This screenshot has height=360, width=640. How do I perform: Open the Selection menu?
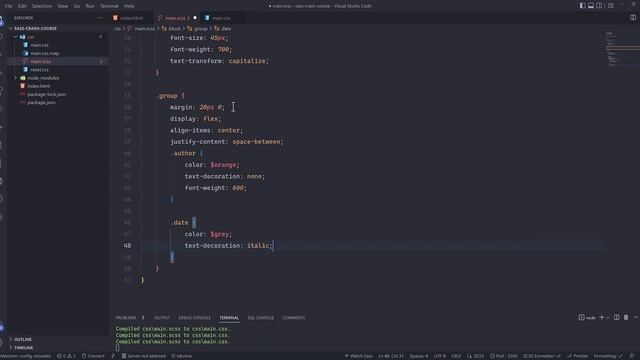pyautogui.click(x=42, y=6)
